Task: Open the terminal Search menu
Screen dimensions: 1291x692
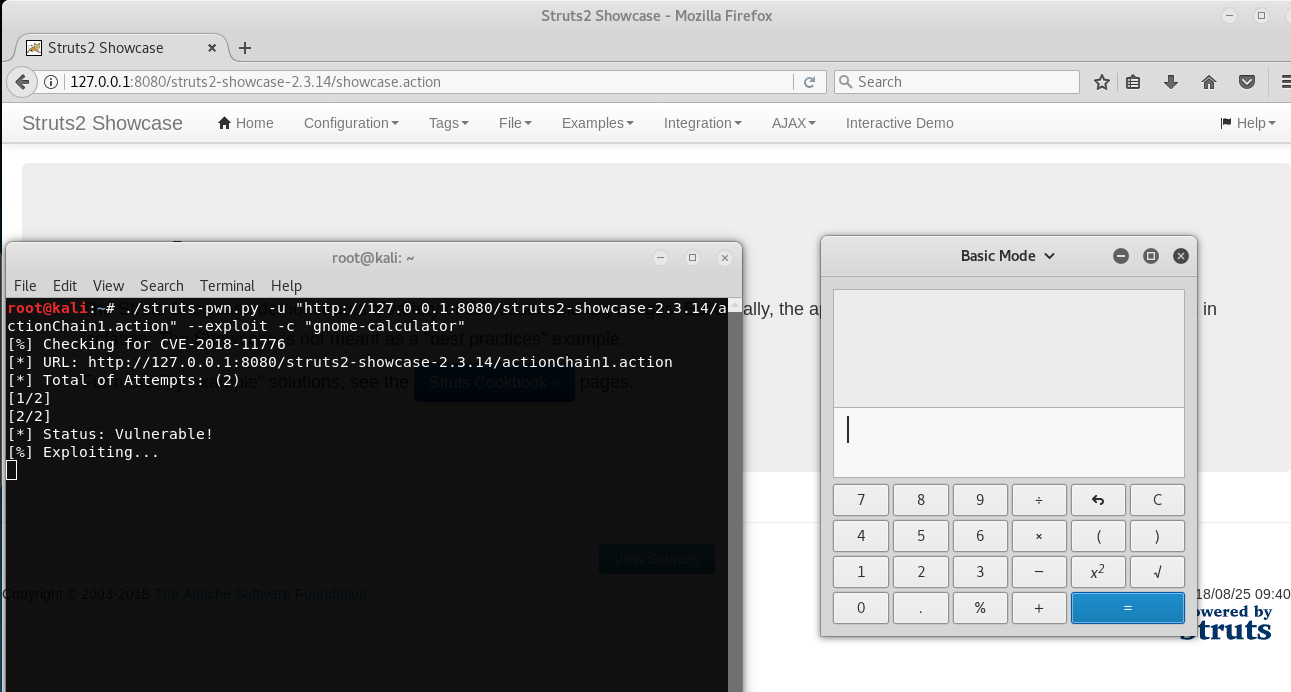Action: point(162,285)
